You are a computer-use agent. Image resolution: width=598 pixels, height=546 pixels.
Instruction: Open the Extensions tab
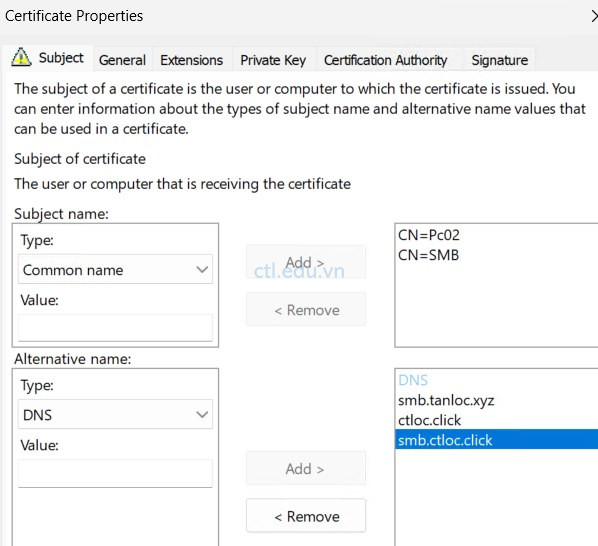(191, 60)
